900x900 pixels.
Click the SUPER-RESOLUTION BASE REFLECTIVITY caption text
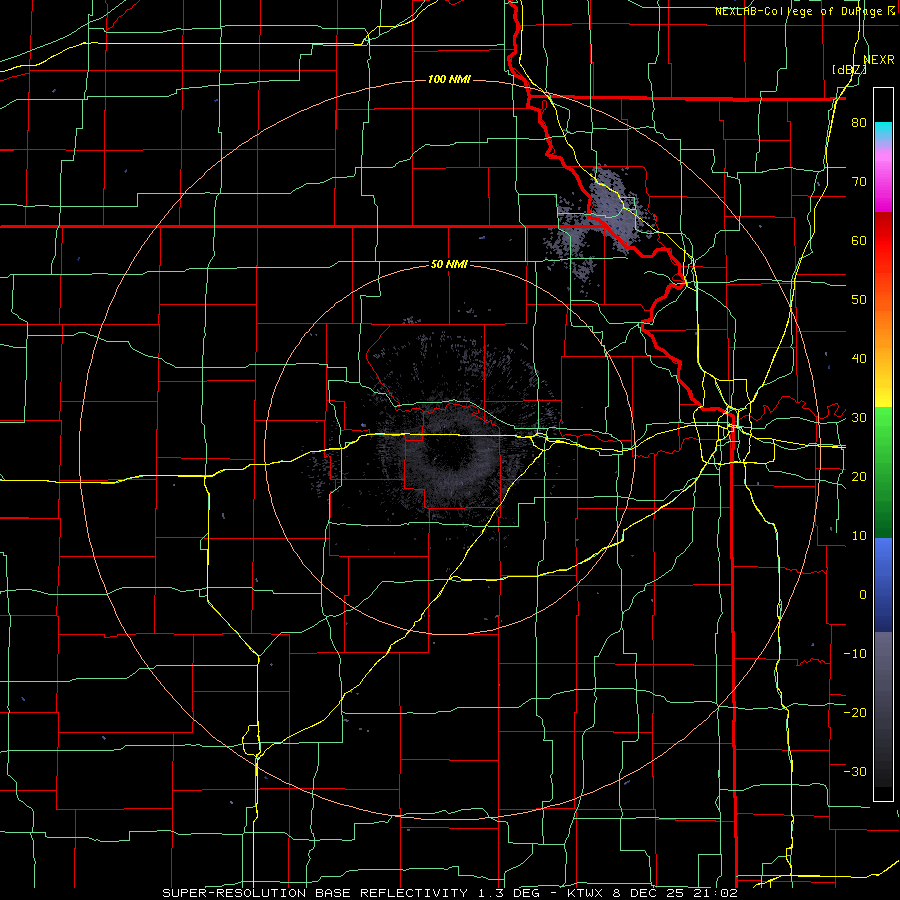pos(315,893)
